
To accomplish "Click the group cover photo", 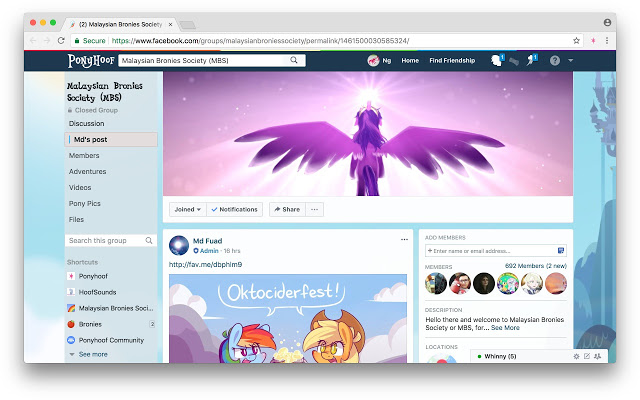I will pos(368,134).
